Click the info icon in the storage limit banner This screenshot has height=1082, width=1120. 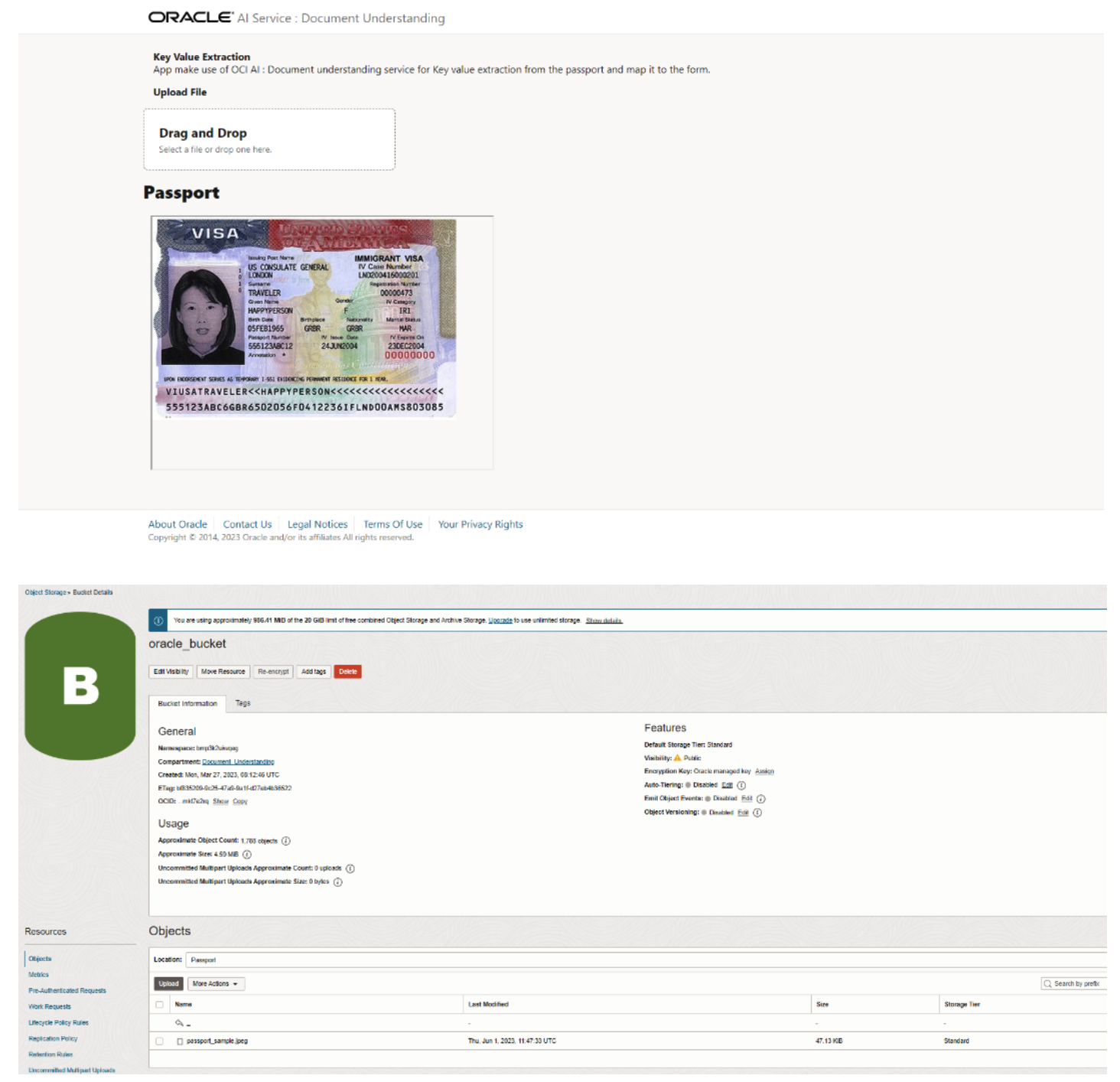pos(158,621)
